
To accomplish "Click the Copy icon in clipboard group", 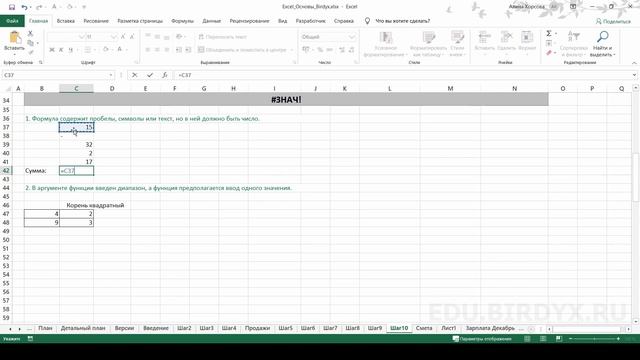I will tap(31, 43).
